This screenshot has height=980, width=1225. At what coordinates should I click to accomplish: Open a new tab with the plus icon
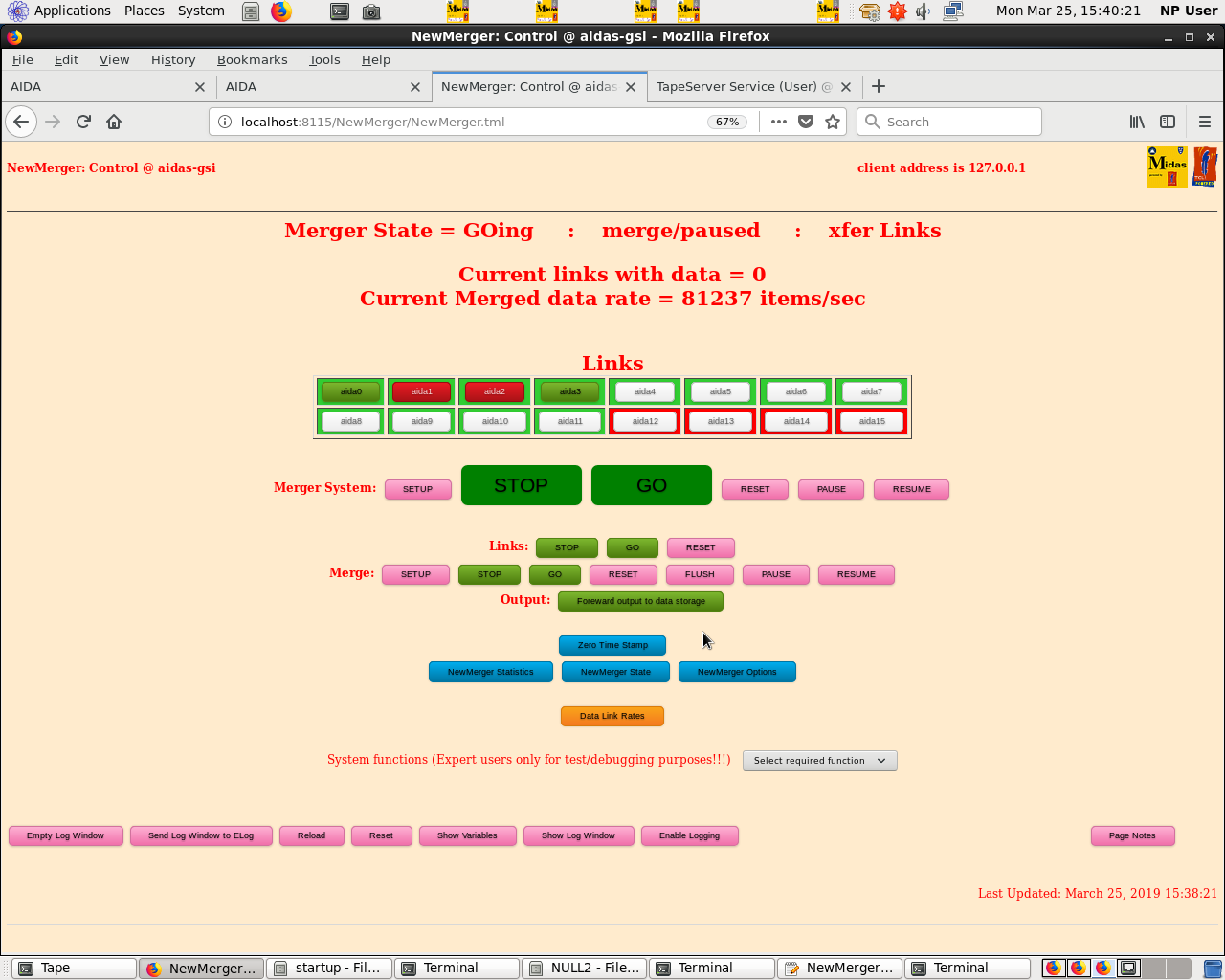click(x=879, y=86)
